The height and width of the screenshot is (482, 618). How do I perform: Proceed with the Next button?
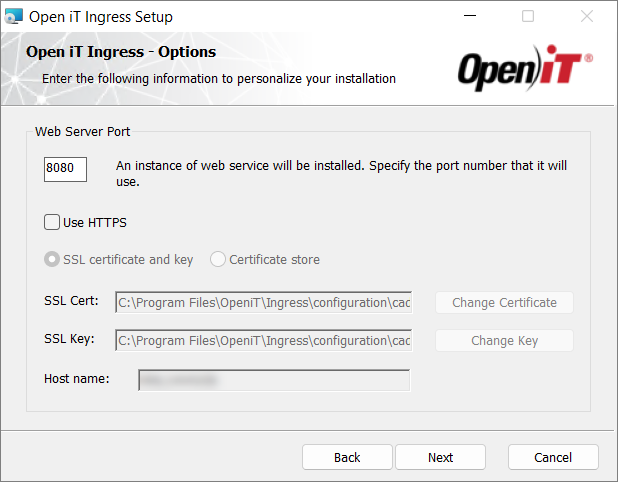click(440, 457)
